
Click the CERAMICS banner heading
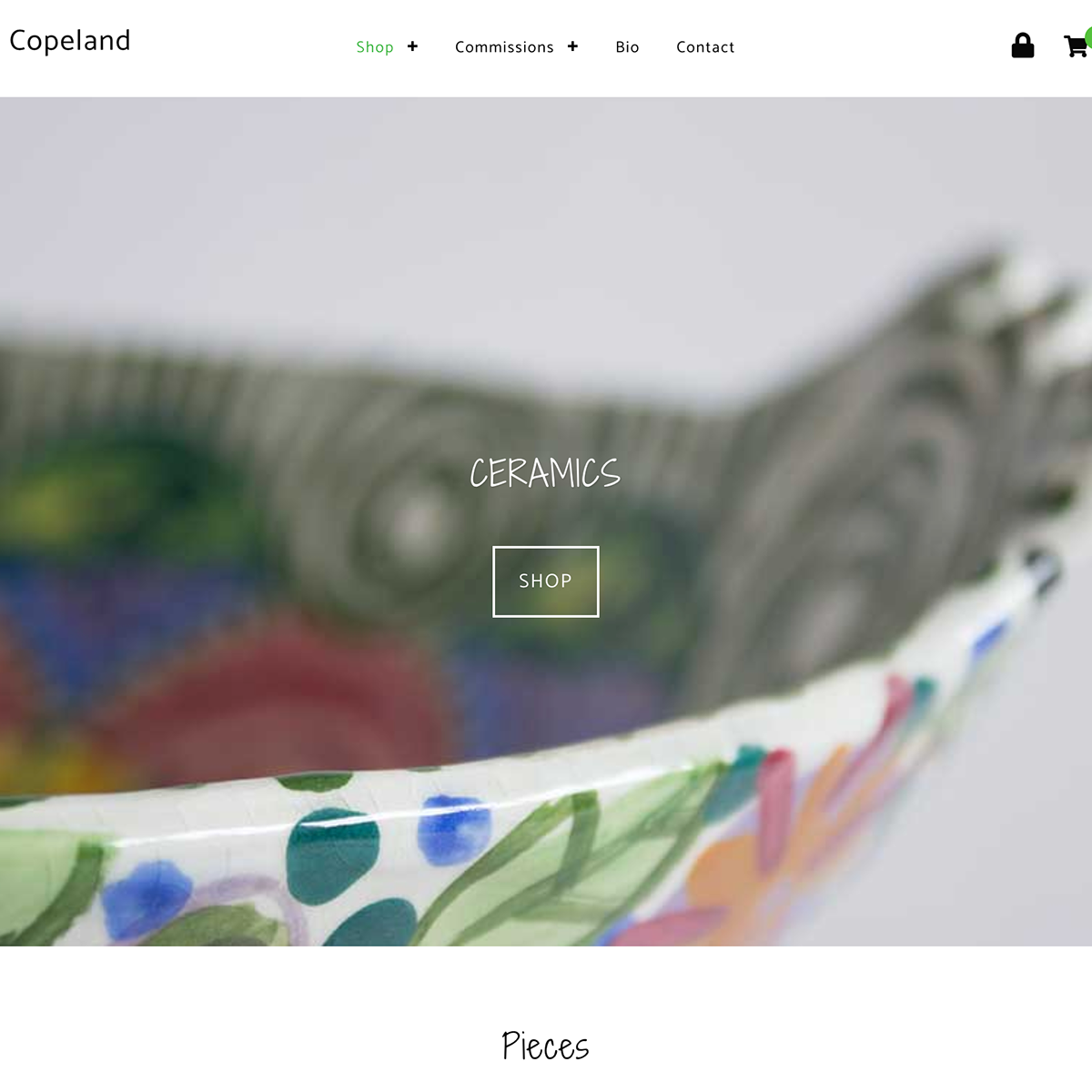pos(545,473)
